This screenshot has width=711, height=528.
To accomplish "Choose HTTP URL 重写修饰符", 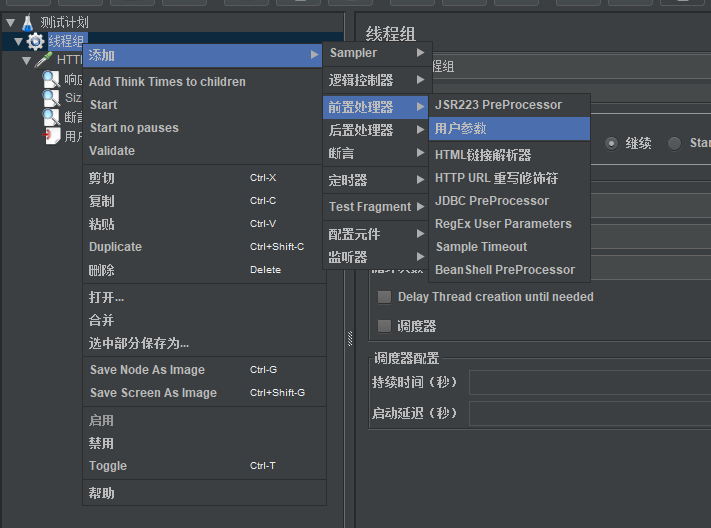I will 509,178.
